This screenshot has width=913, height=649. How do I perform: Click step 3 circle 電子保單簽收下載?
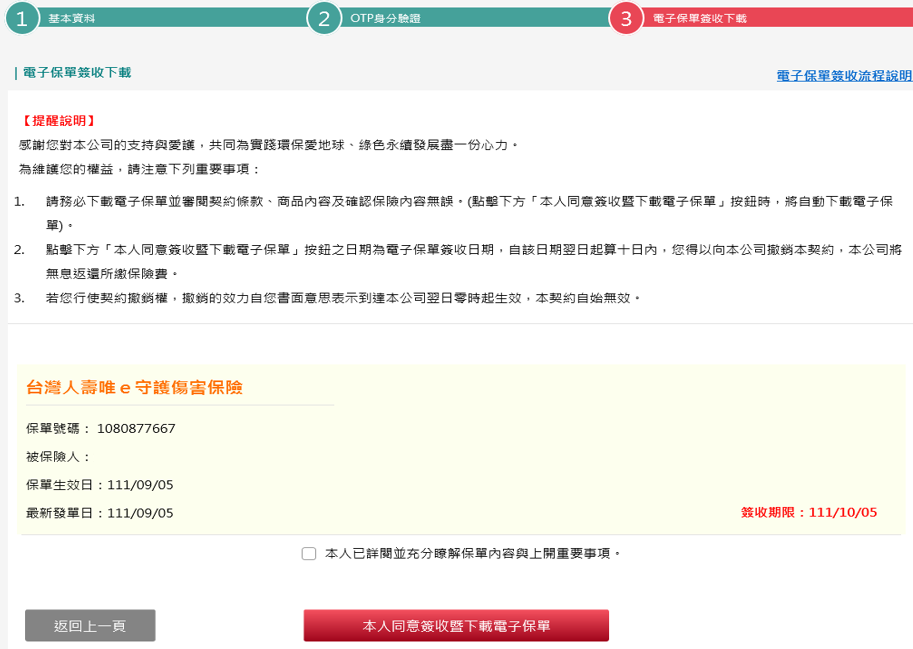[626, 18]
